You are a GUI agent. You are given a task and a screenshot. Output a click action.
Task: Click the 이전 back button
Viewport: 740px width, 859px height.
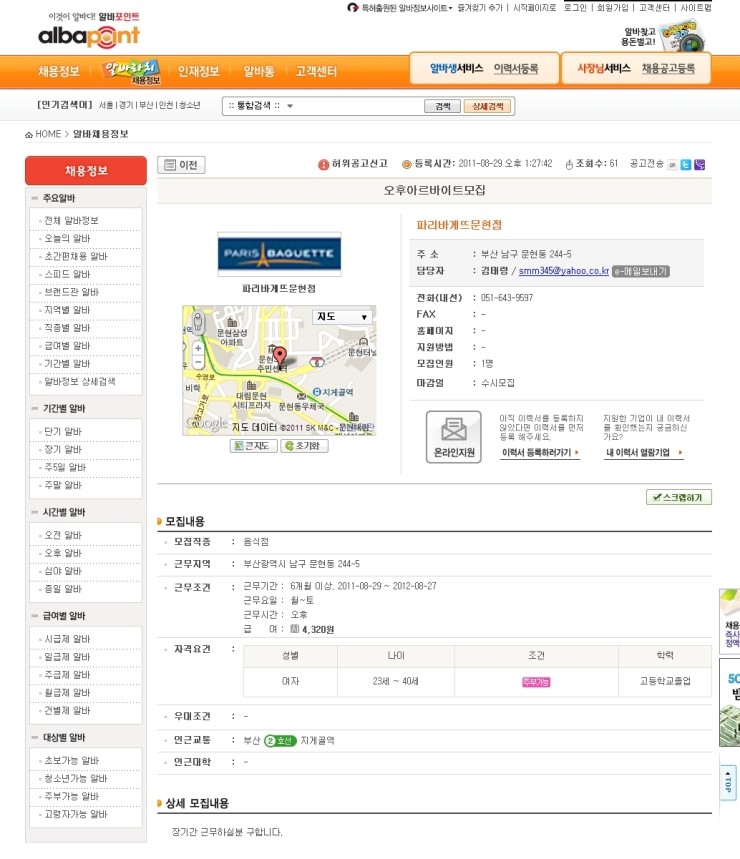(x=181, y=165)
